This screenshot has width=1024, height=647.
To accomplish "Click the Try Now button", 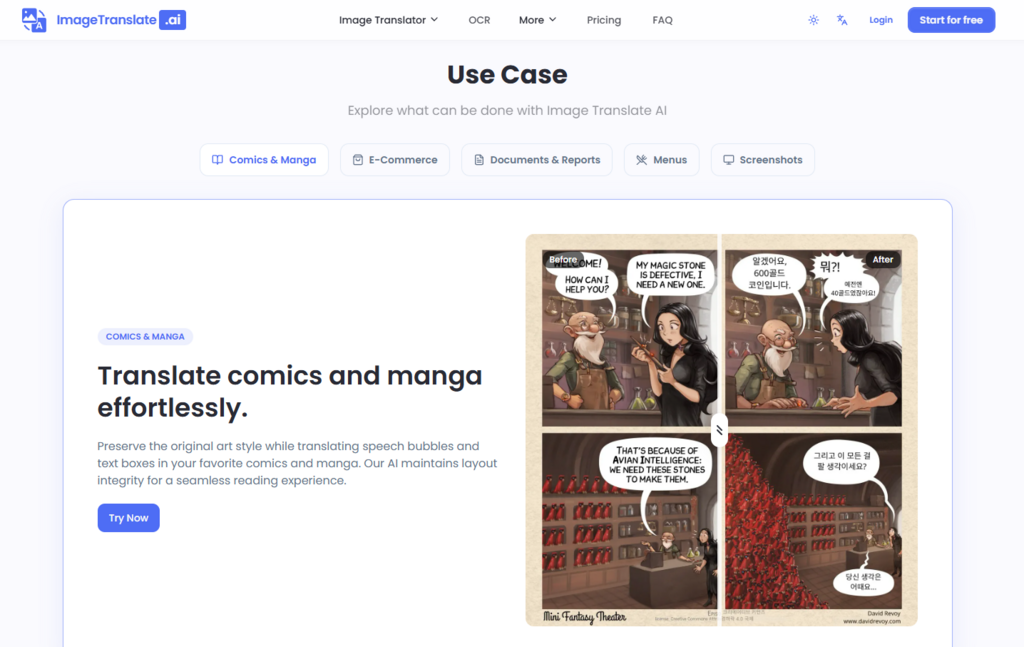I will (129, 518).
